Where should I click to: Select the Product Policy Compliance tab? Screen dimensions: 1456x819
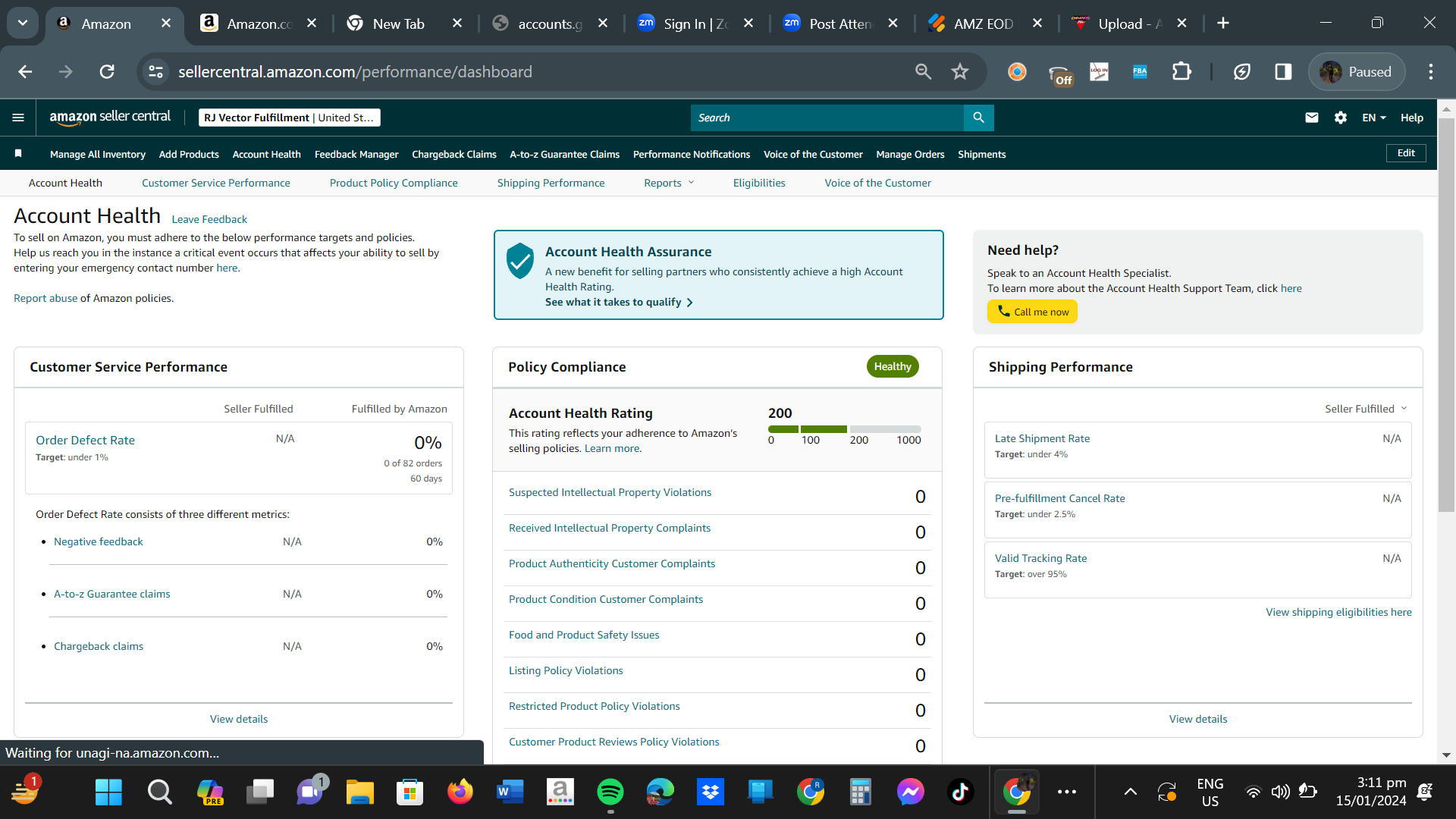(394, 183)
